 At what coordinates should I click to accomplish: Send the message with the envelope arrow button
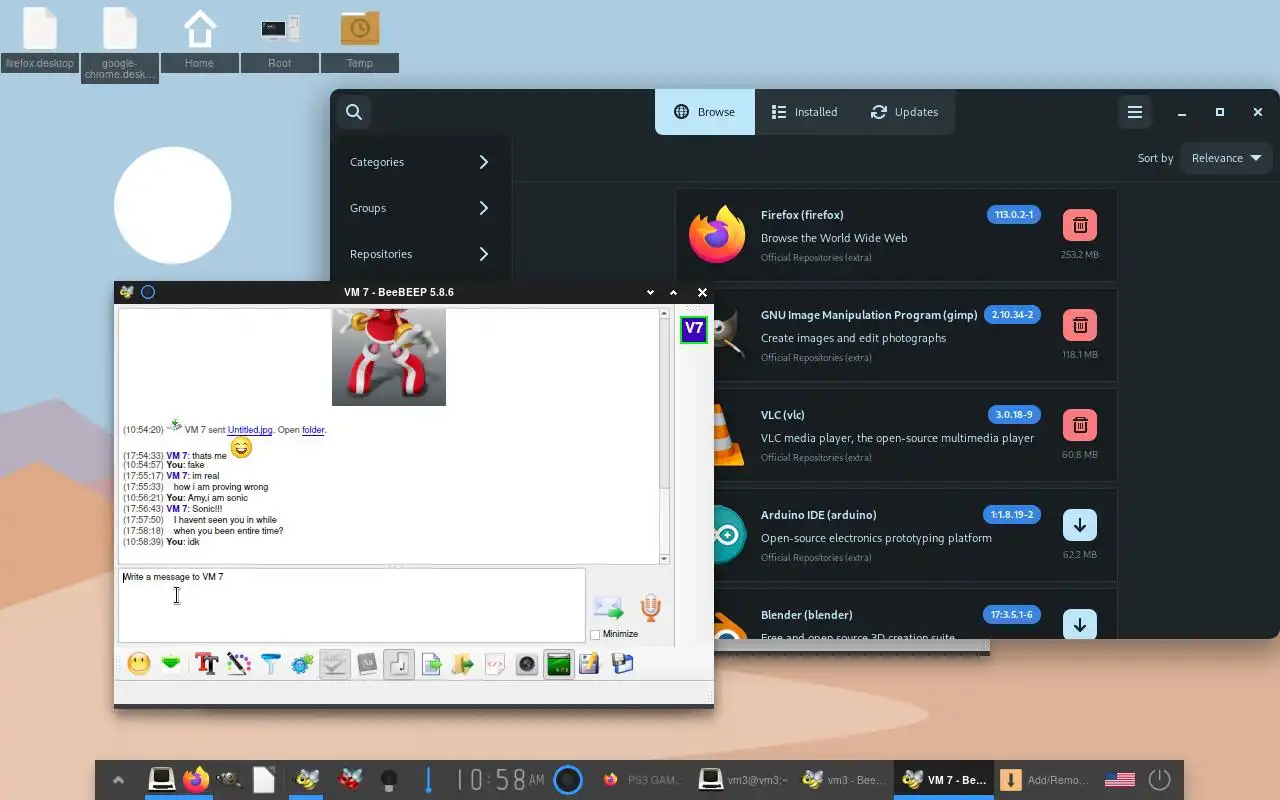(x=608, y=607)
